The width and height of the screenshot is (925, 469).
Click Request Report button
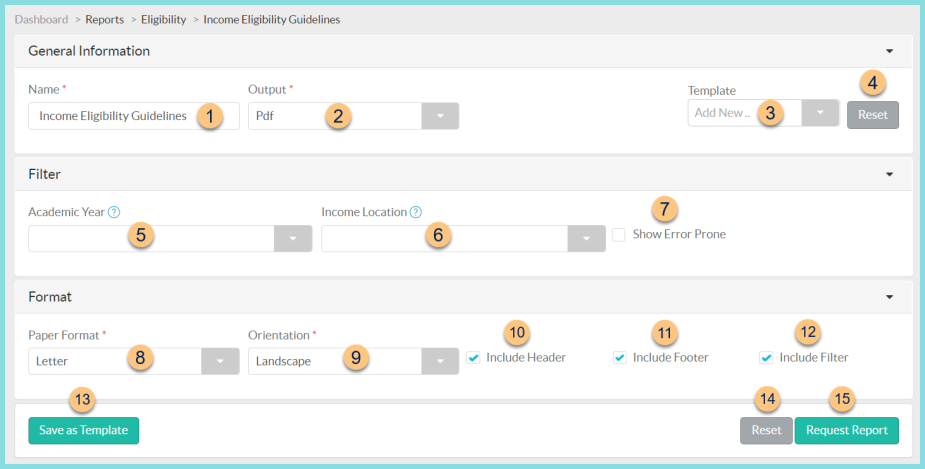coord(847,431)
